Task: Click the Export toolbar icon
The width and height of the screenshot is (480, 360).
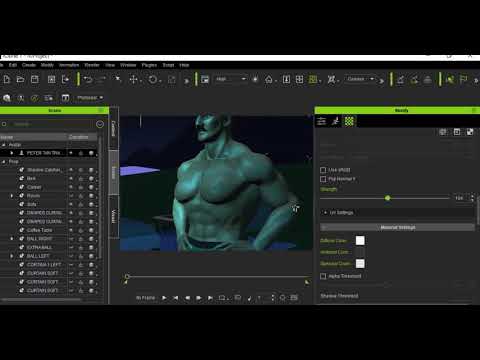Action: coord(65,79)
